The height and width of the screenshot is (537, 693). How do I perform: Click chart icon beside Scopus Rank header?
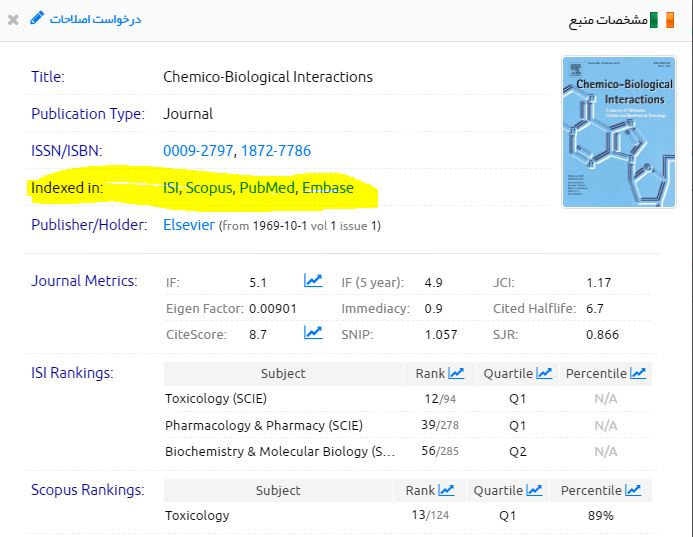pyautogui.click(x=446, y=490)
